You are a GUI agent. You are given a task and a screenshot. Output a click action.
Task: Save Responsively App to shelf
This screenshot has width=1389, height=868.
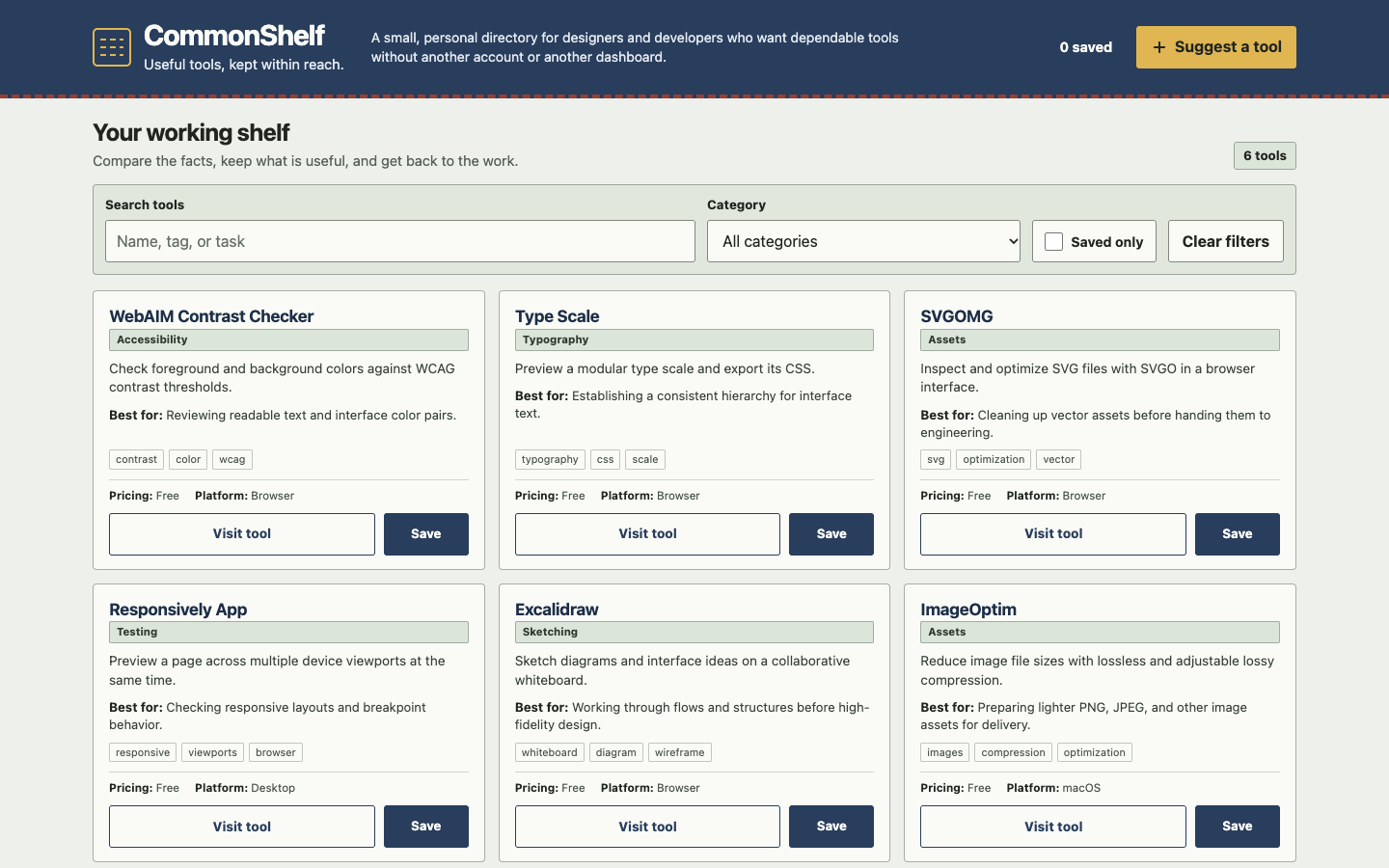point(426,827)
